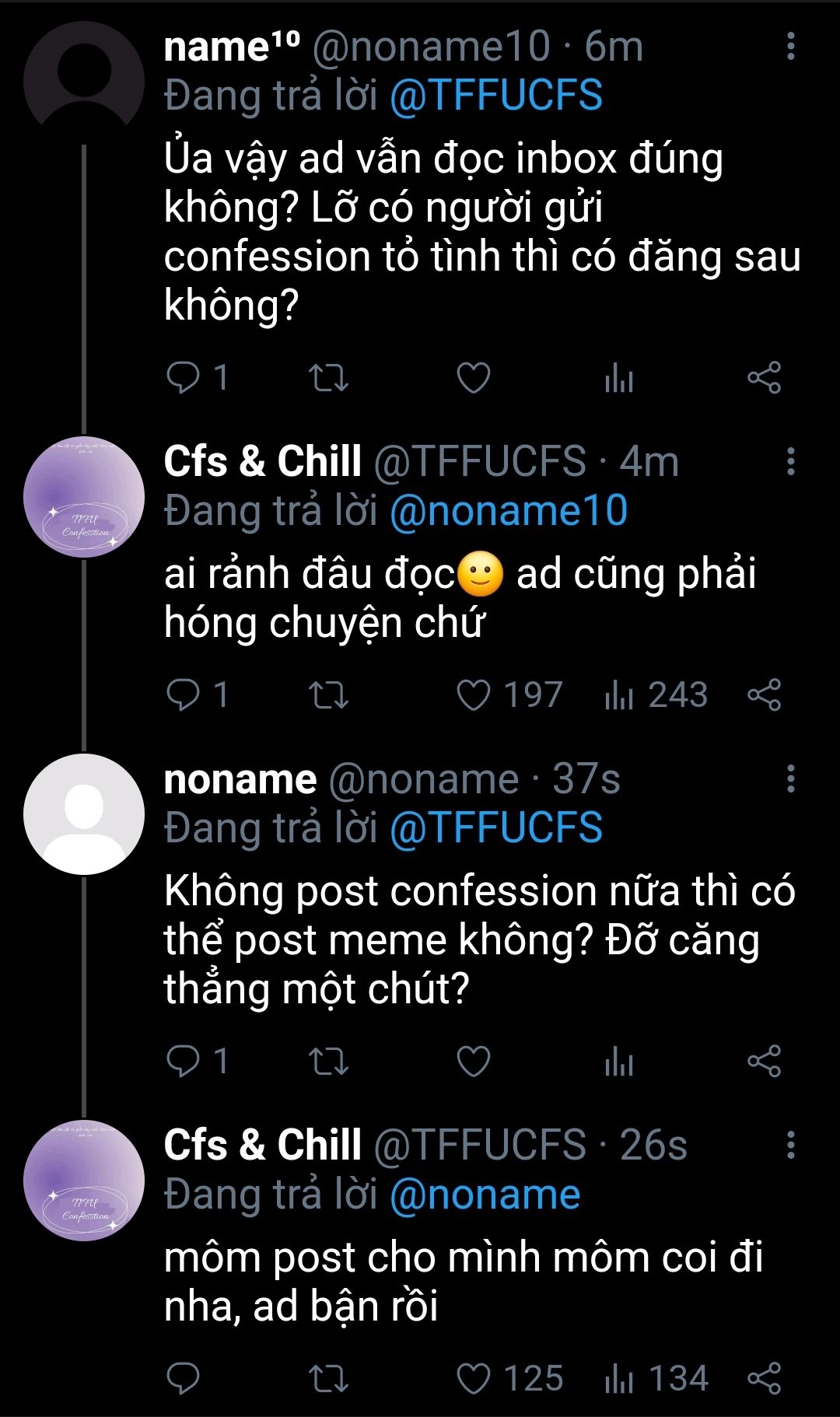Image resolution: width=840 pixels, height=1417 pixels.
Task: Open noname's default gray avatar
Action: tap(84, 813)
